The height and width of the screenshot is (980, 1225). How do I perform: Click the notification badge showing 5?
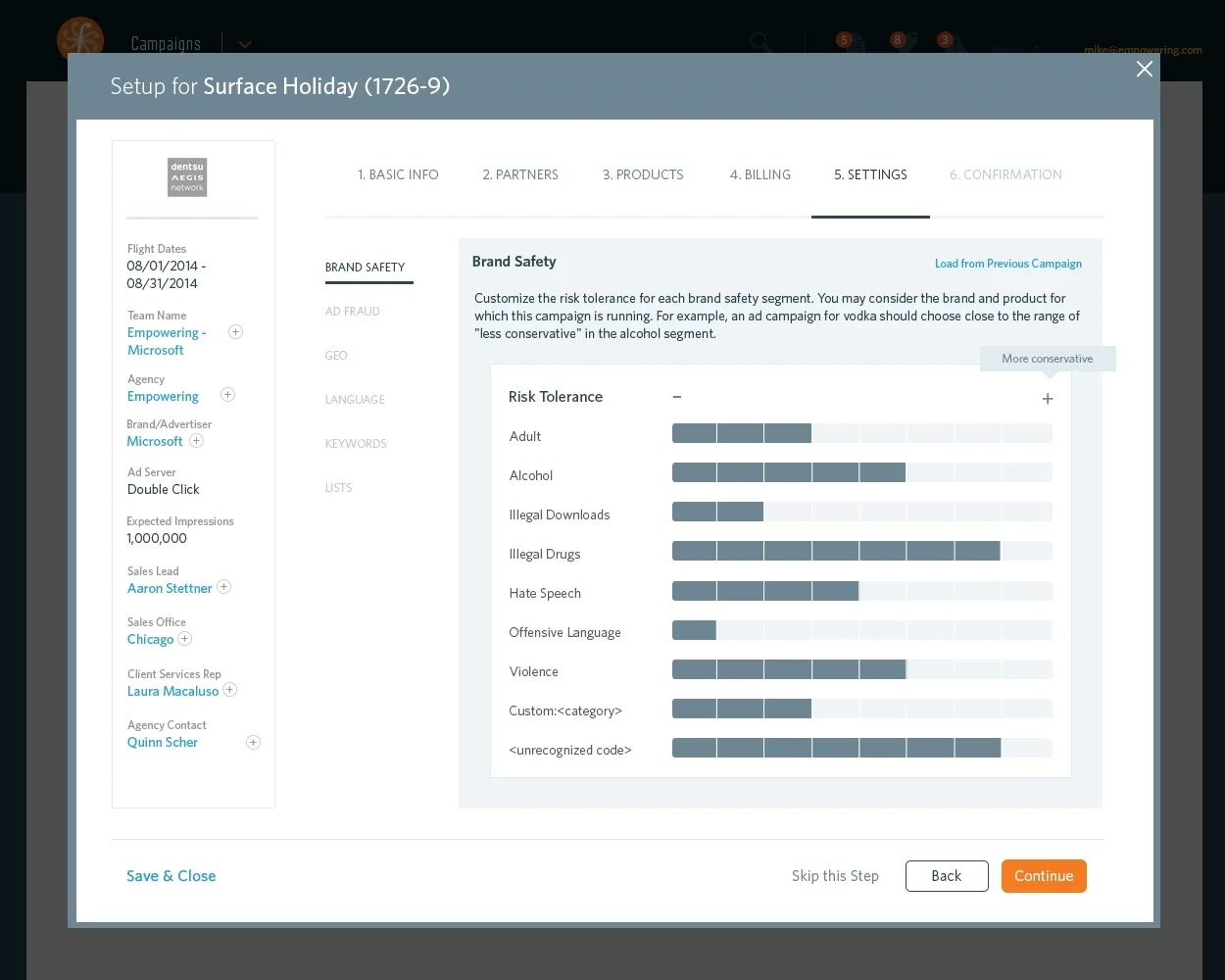[x=844, y=40]
